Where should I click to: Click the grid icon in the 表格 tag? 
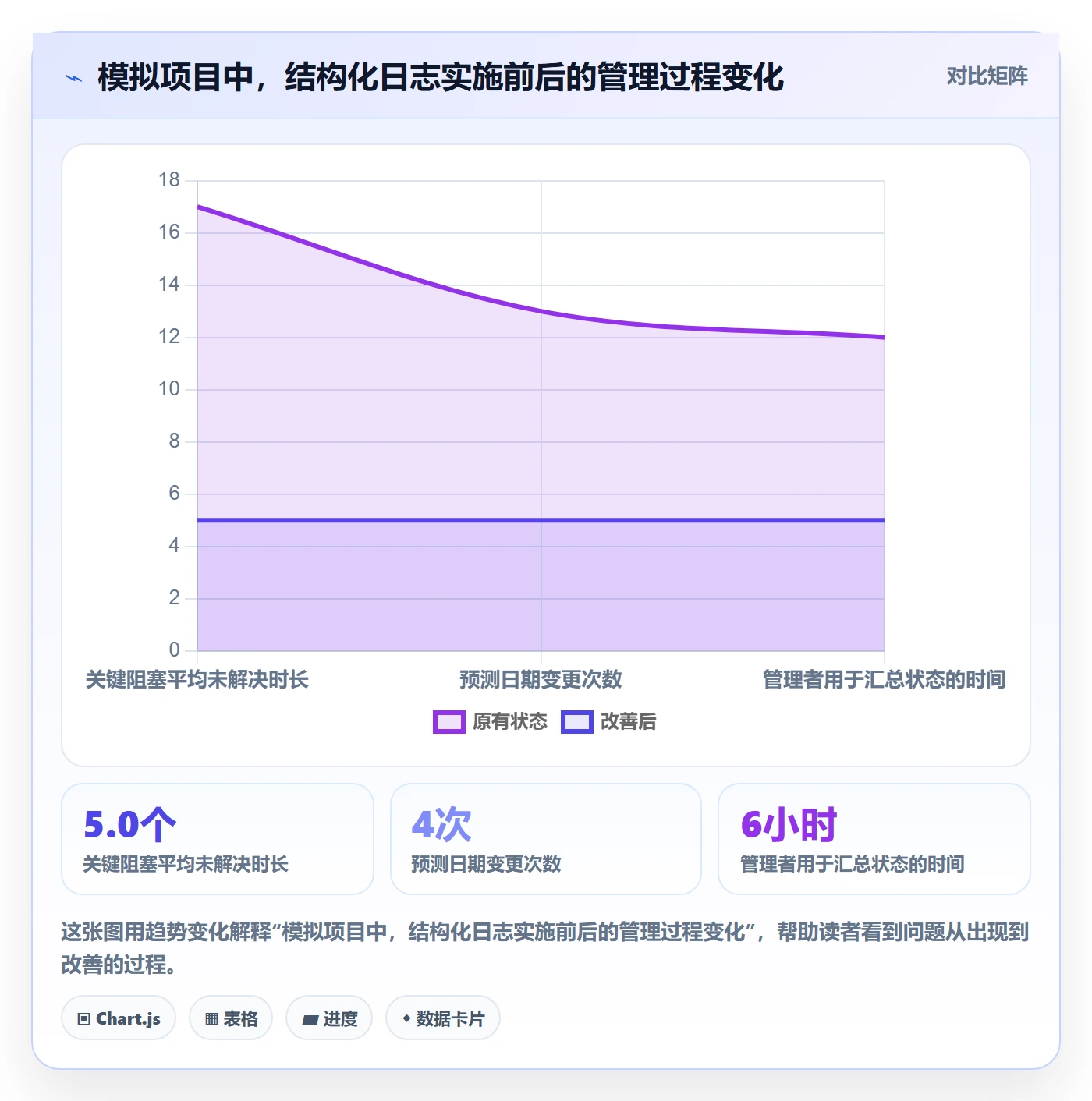tap(211, 1018)
